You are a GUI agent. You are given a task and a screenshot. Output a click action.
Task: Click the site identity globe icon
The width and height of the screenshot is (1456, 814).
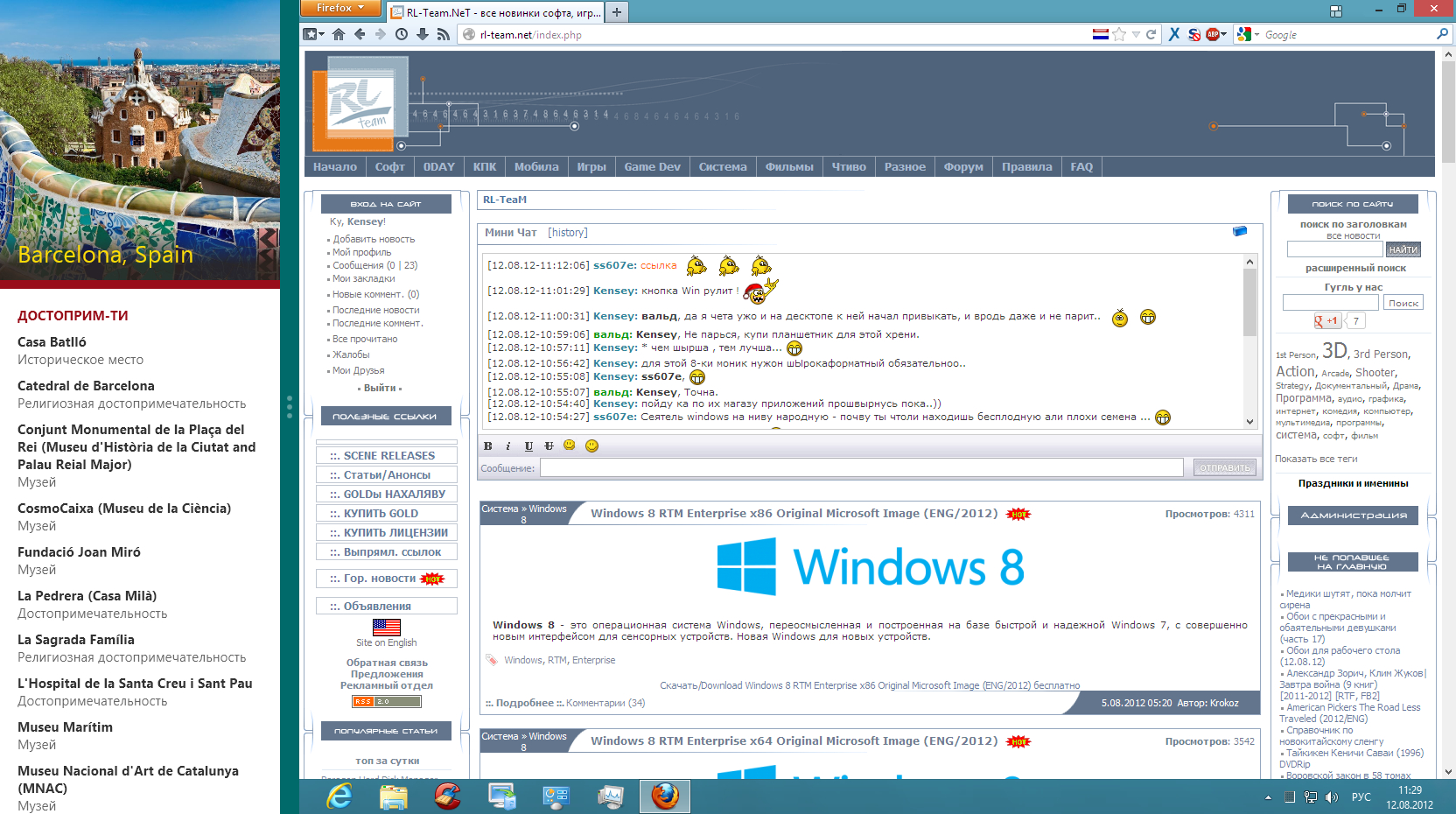coord(469,35)
